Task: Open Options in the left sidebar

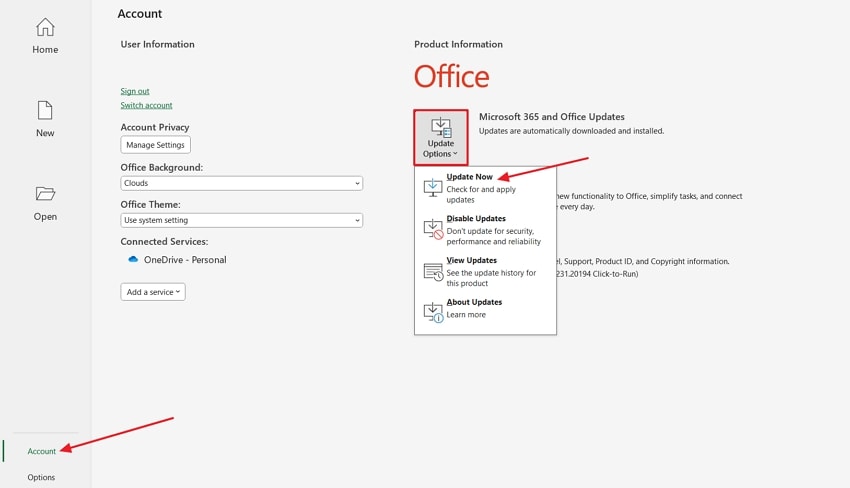Action: point(41,477)
